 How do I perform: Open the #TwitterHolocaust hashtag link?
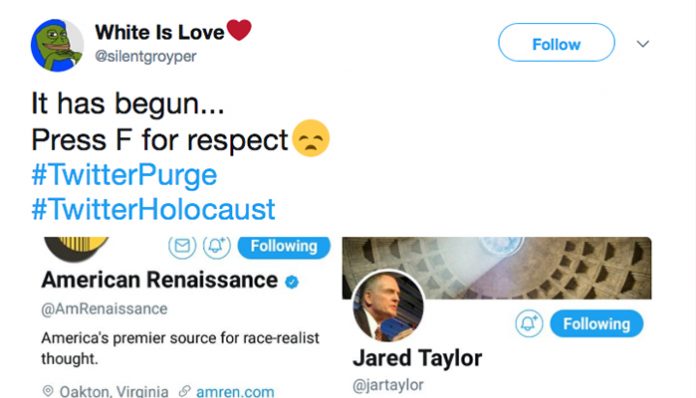(x=154, y=209)
